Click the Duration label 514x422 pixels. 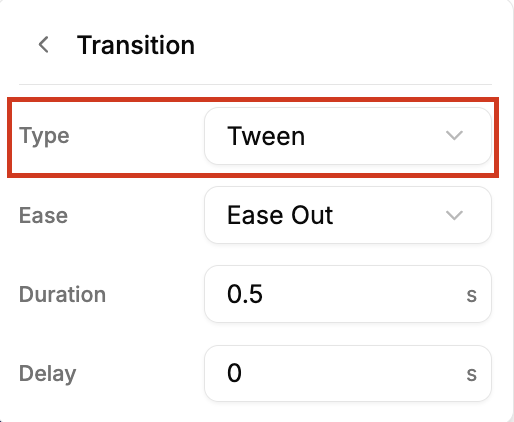62,294
